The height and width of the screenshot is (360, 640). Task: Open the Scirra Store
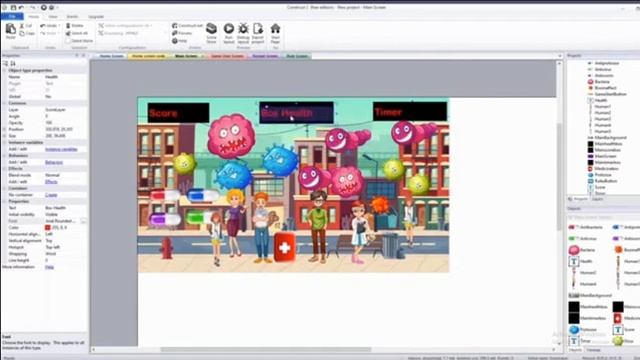pyautogui.click(x=211, y=33)
